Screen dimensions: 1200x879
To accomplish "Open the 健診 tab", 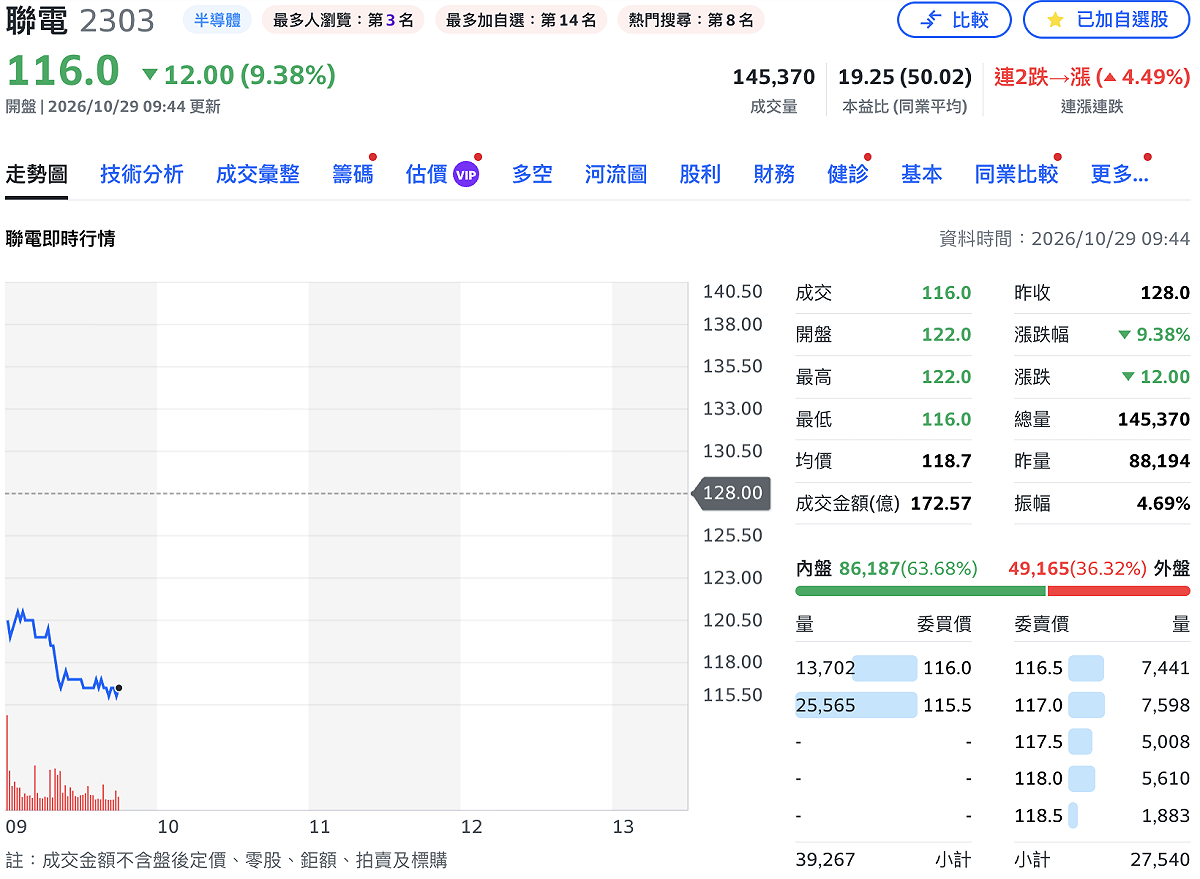I will point(848,174).
